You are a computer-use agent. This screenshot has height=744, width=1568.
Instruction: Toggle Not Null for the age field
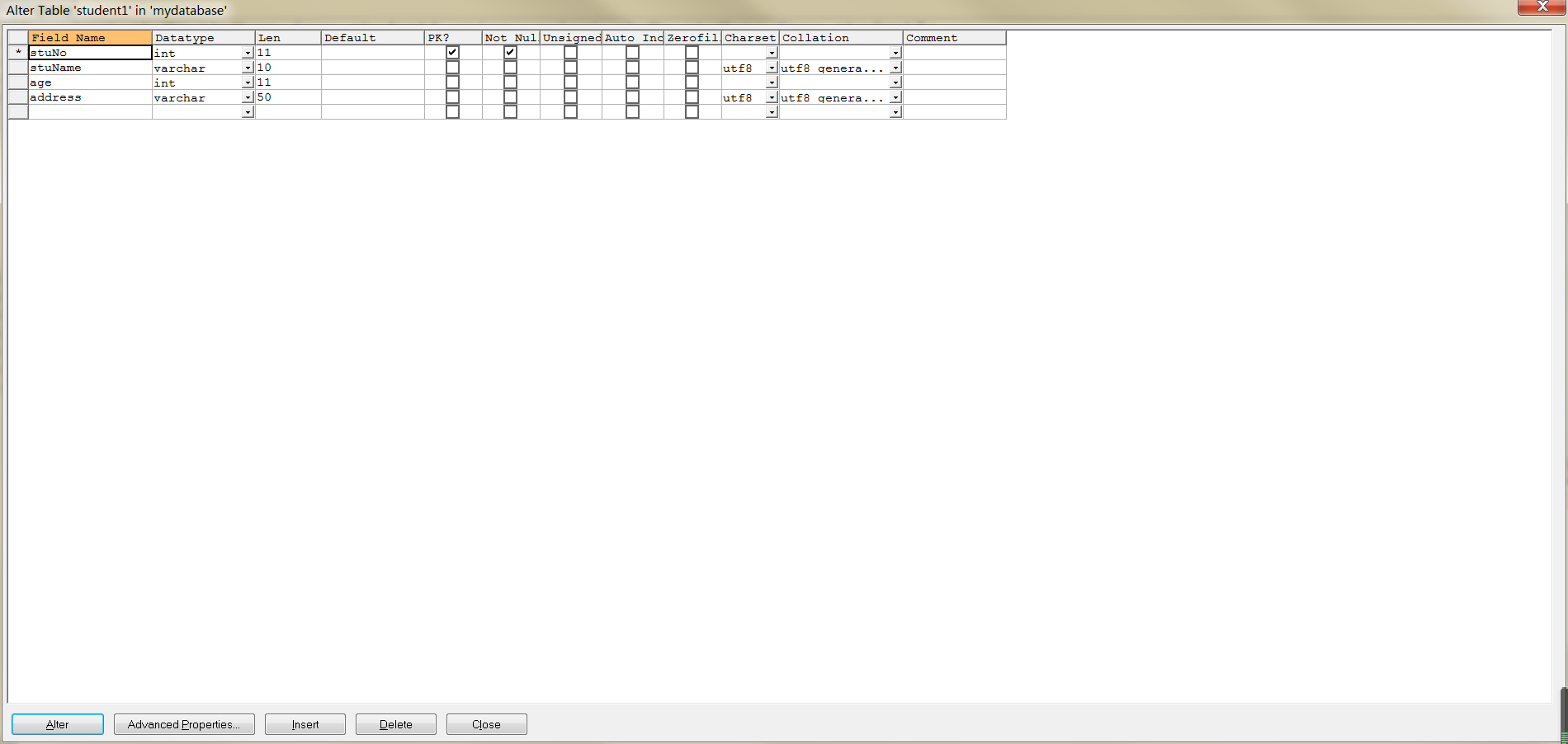point(510,82)
